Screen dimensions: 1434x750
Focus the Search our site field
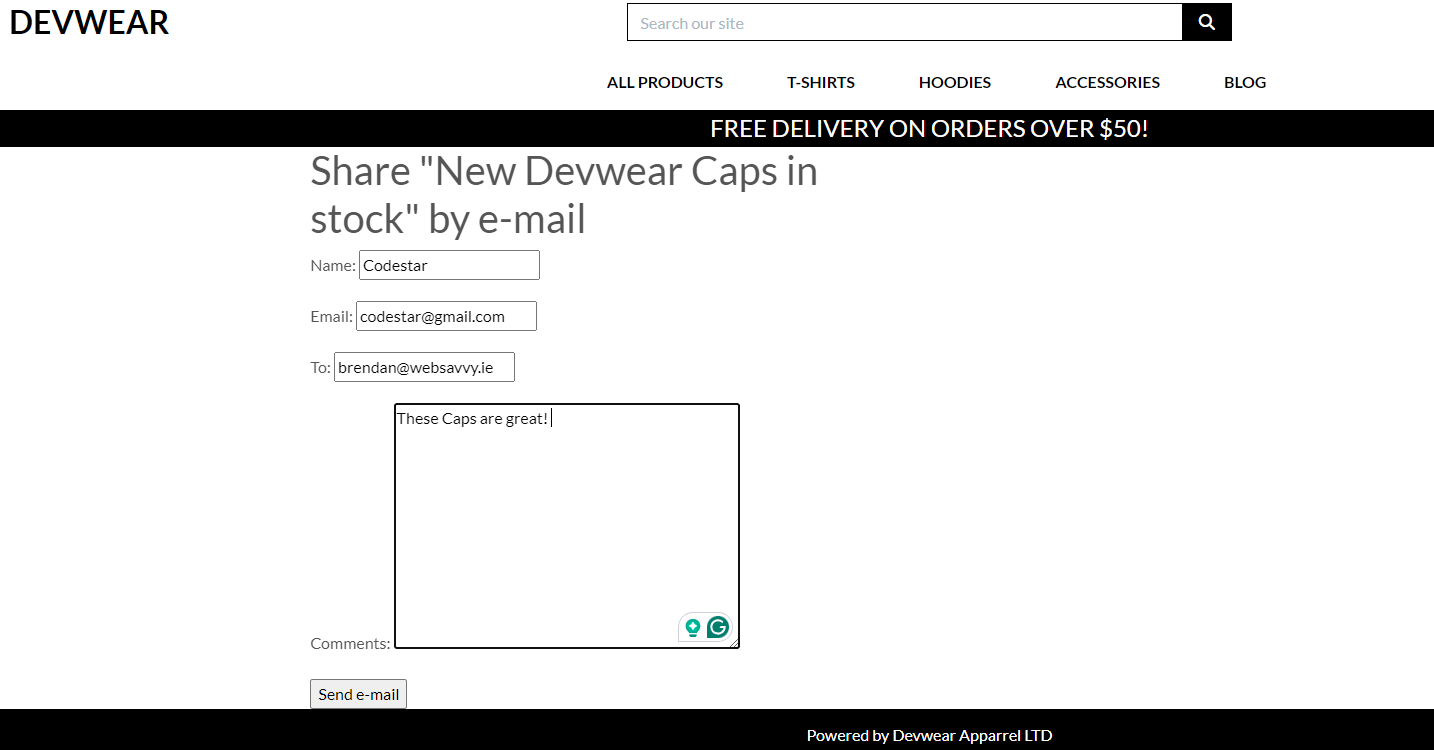coord(905,22)
